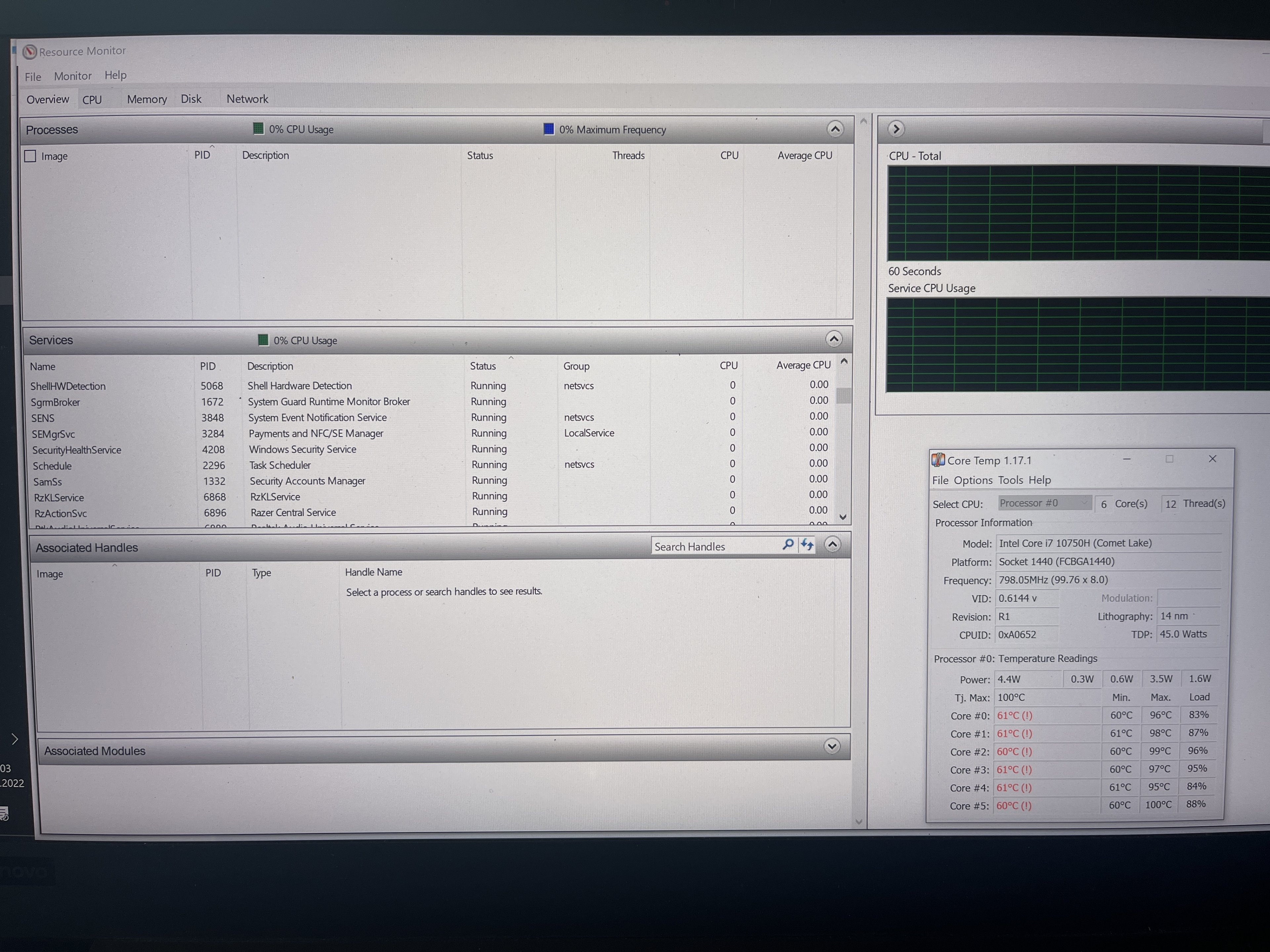Viewport: 1270px width, 952px height.
Task: Select the SecurityHealthService row
Action: coord(77,450)
